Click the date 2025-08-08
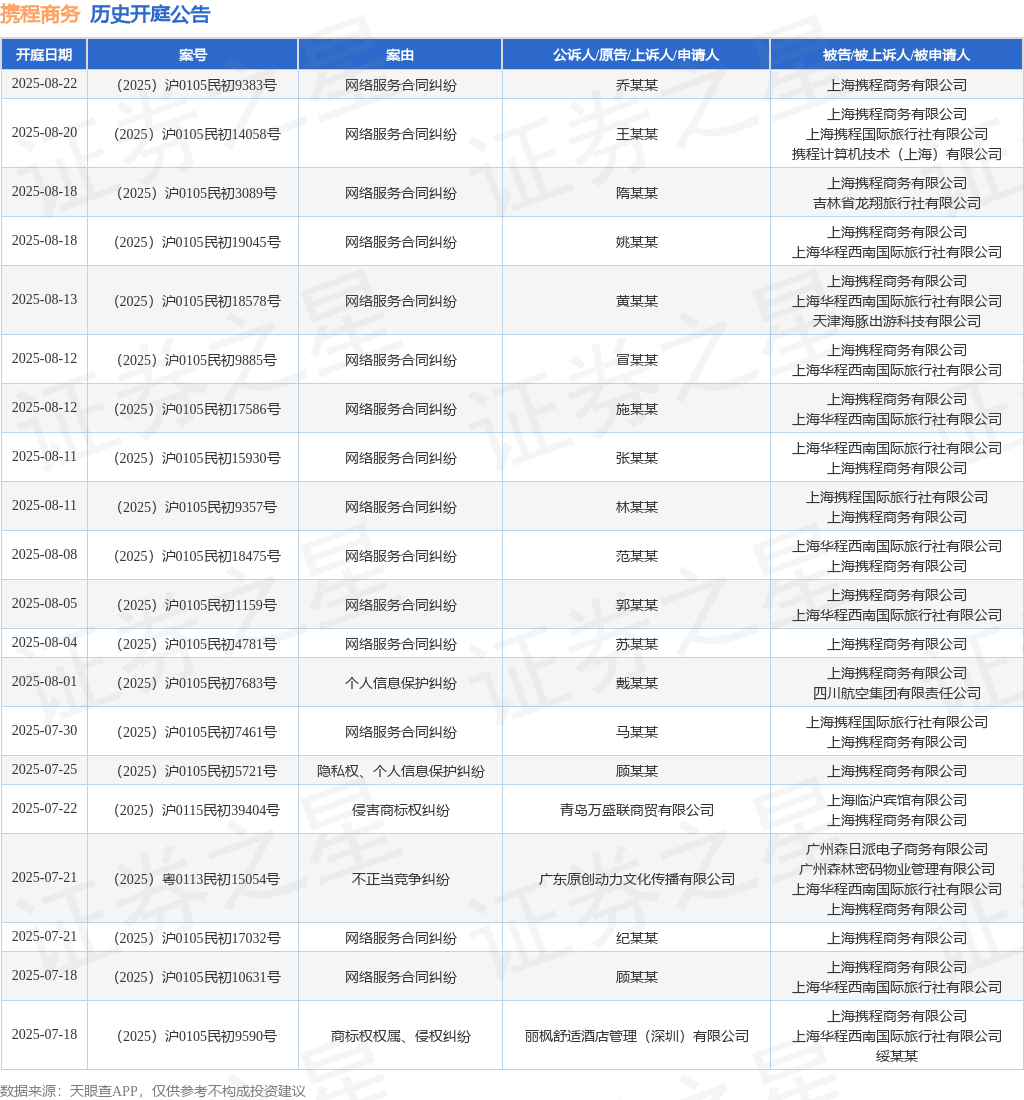Screen dimensions: 1024x1100 point(44,555)
